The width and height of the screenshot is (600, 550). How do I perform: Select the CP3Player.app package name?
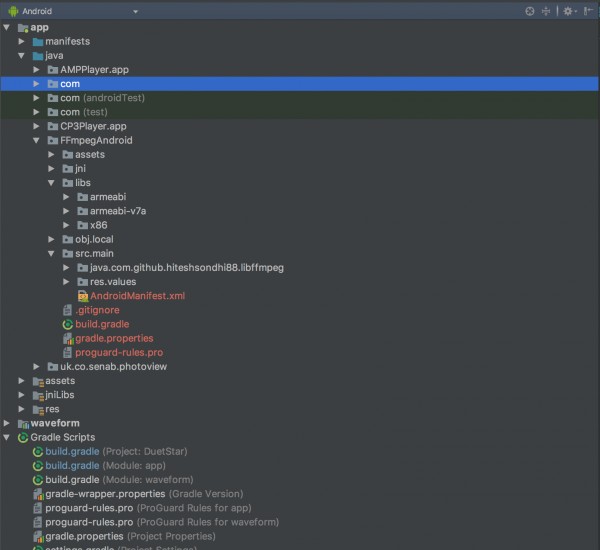click(93, 126)
